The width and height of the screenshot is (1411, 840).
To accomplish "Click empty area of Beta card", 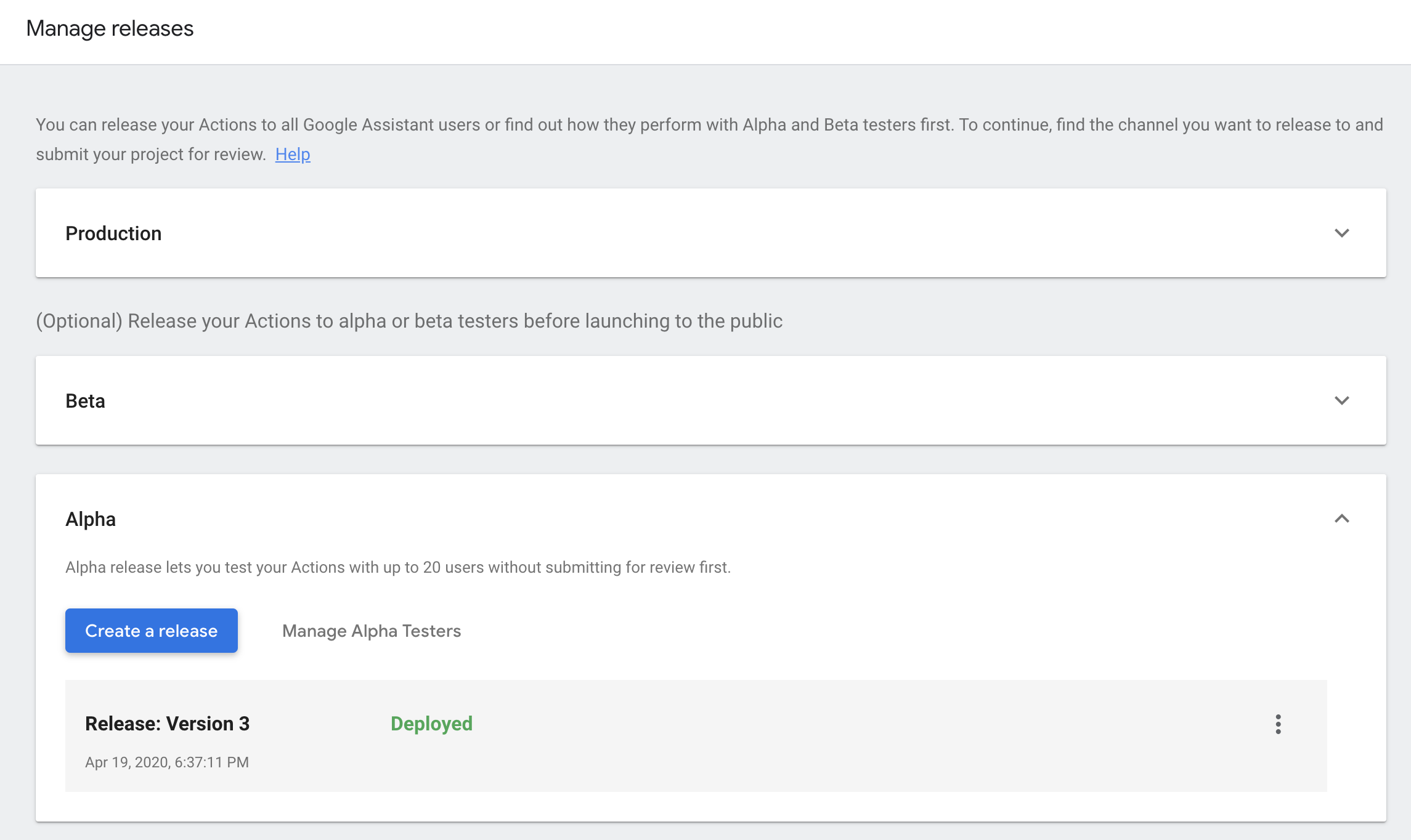I will (x=739, y=400).
